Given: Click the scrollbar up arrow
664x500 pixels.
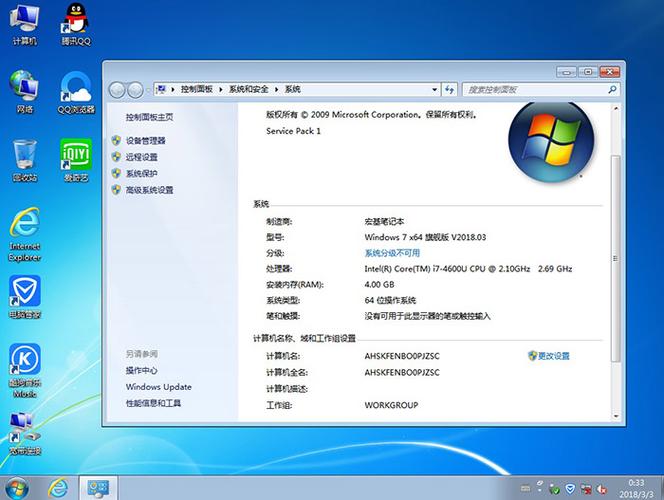Looking at the screenshot, I should 616,109.
